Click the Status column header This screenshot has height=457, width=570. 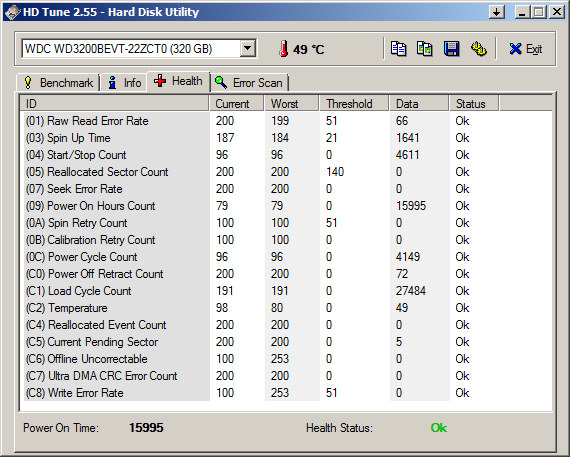pyautogui.click(x=474, y=104)
